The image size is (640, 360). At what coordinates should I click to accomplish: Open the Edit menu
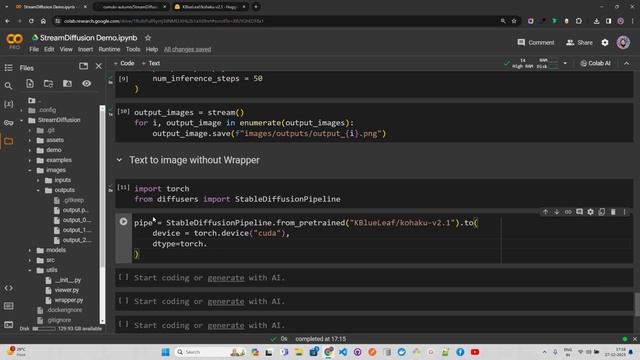[49, 49]
